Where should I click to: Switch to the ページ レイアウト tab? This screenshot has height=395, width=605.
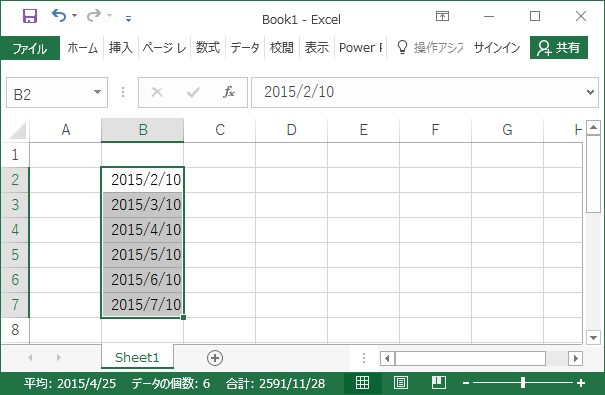164,48
